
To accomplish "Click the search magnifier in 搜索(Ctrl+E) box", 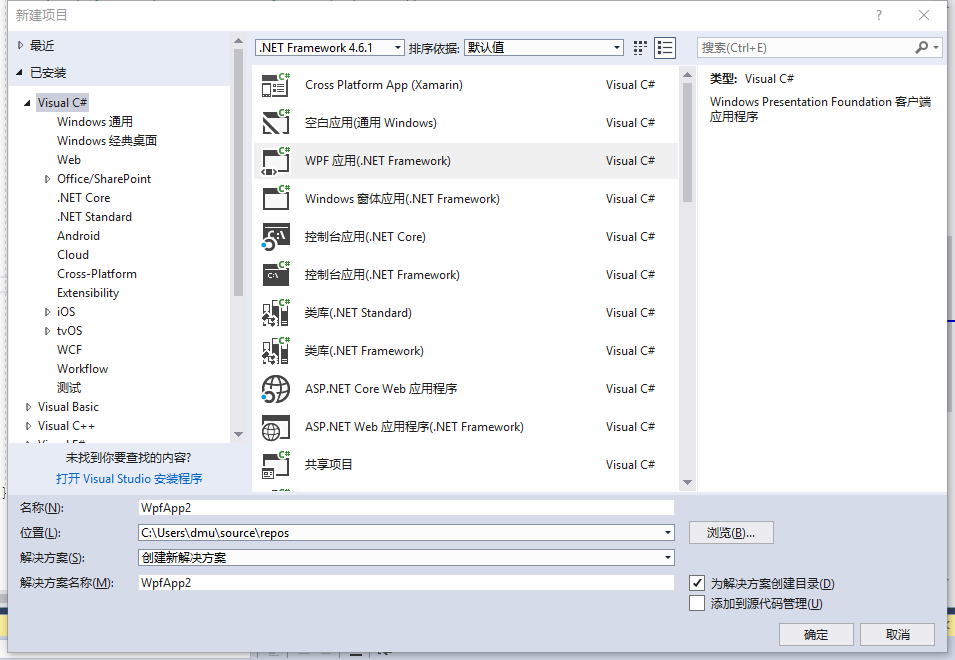I will [921, 47].
